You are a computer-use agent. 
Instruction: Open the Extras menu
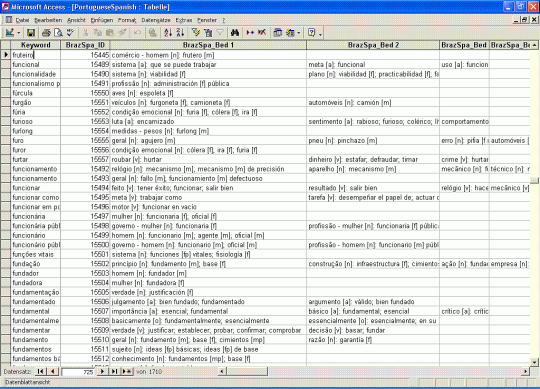pyautogui.click(x=184, y=20)
